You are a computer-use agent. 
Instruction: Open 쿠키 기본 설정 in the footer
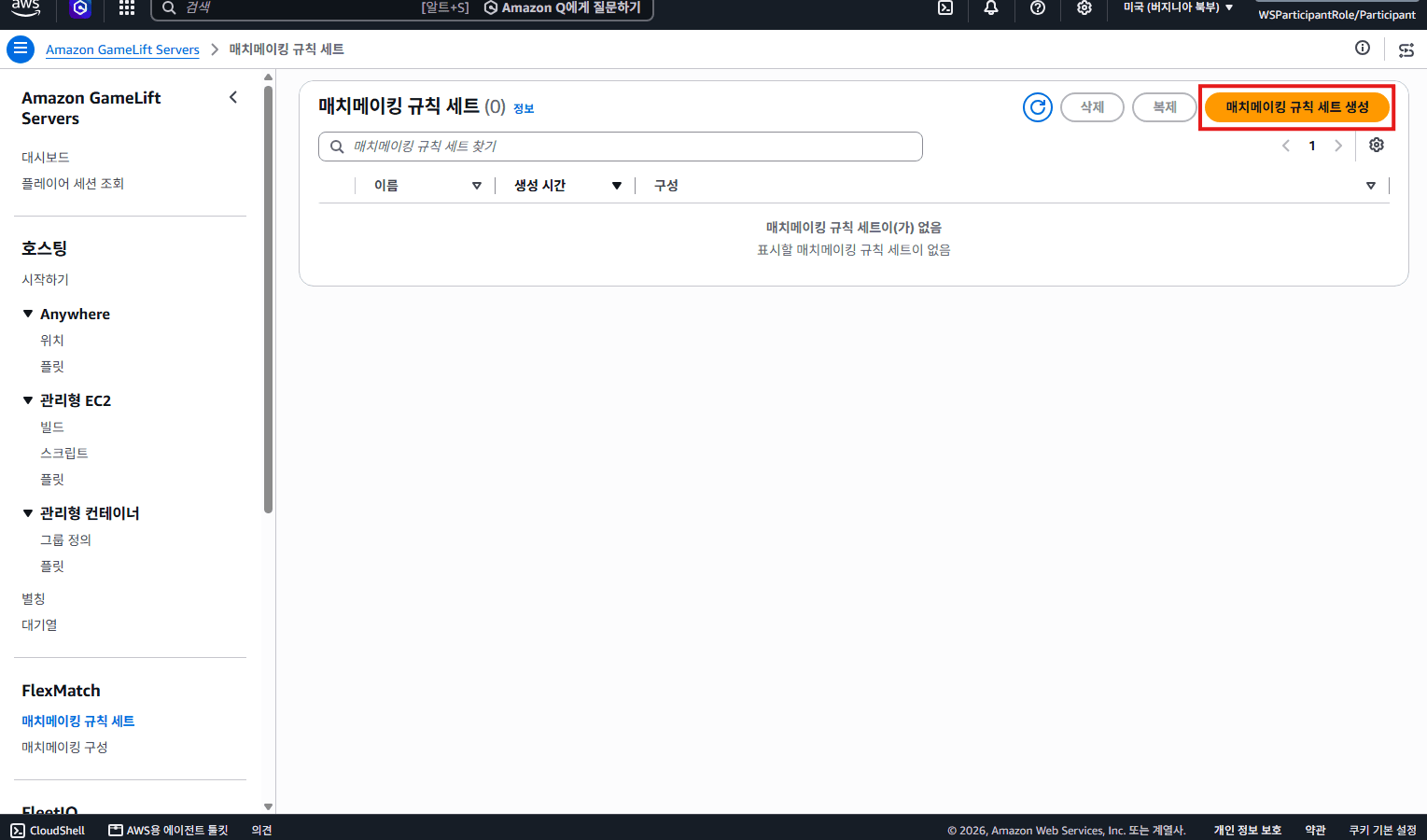[x=1382, y=831]
